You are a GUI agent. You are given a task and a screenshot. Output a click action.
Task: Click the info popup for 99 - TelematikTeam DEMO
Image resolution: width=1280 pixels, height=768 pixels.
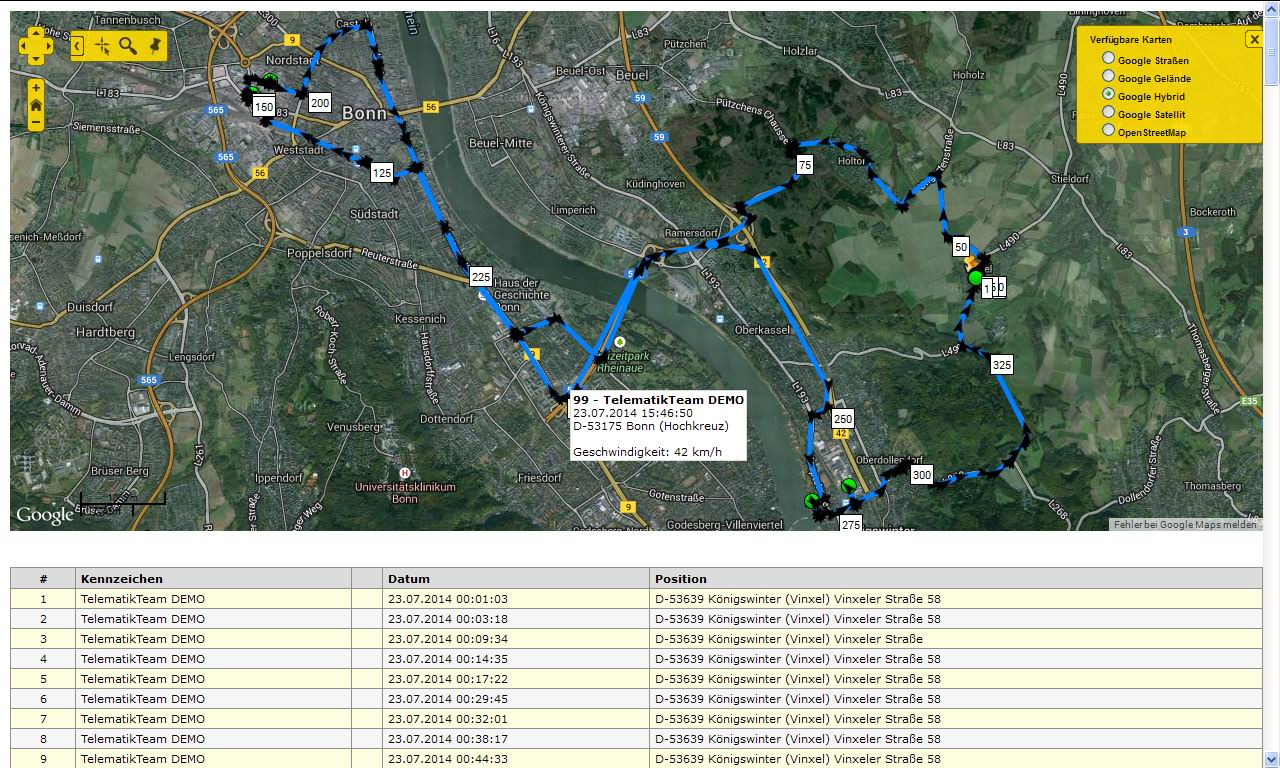[x=658, y=426]
